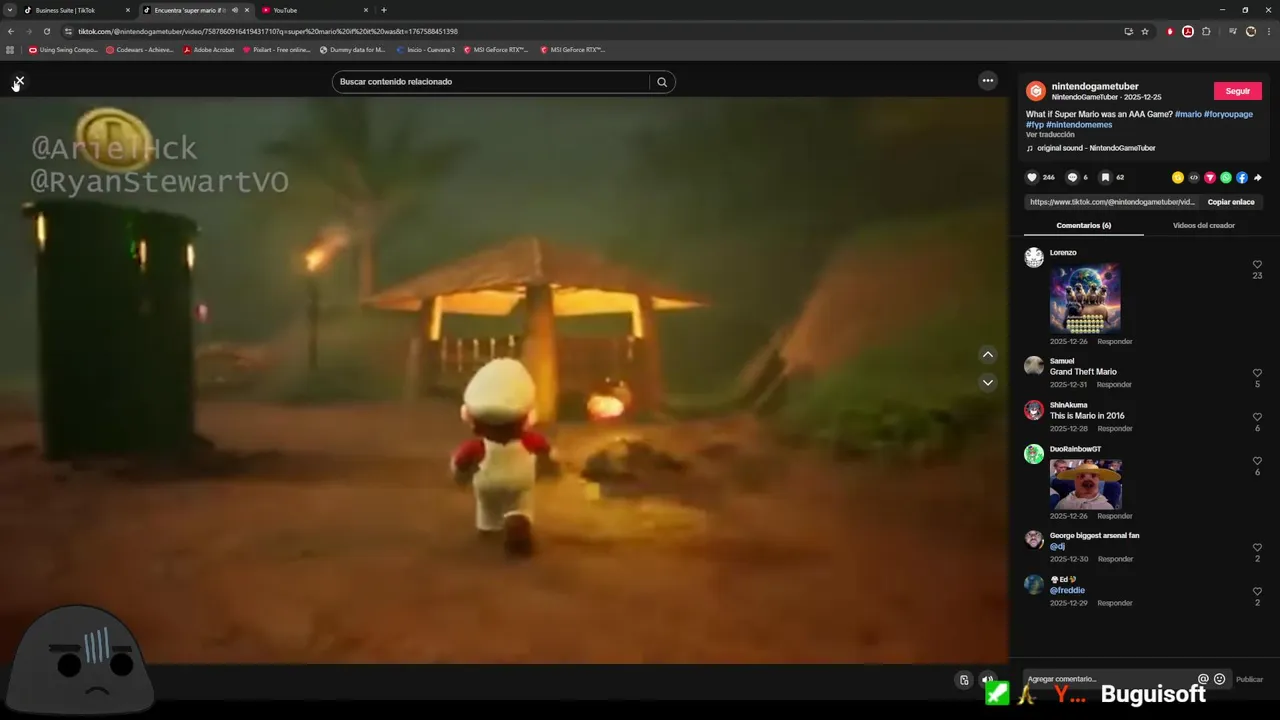The height and width of the screenshot is (720, 1280).
Task: Switch to the 'Videos del creador' tab
Action: [x=1204, y=225]
